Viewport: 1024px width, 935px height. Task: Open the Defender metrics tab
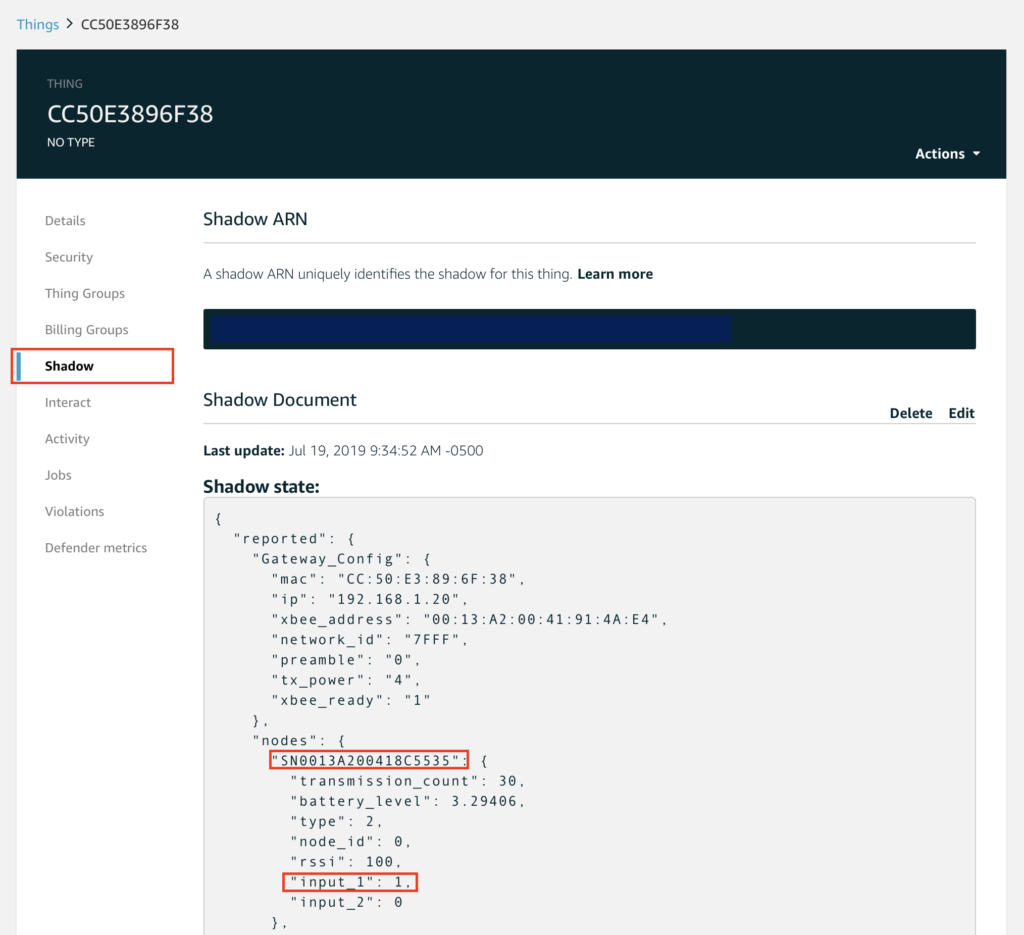(x=95, y=548)
